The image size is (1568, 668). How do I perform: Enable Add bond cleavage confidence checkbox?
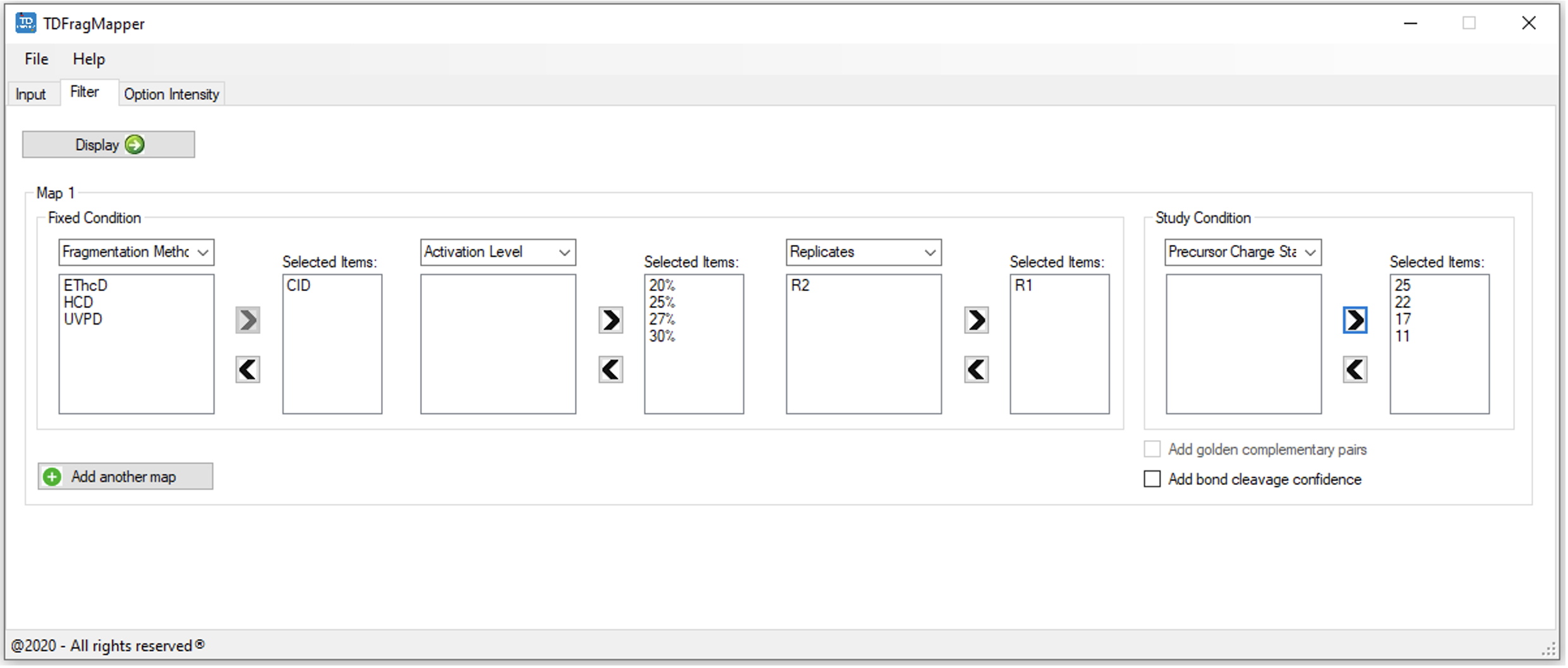(1152, 479)
